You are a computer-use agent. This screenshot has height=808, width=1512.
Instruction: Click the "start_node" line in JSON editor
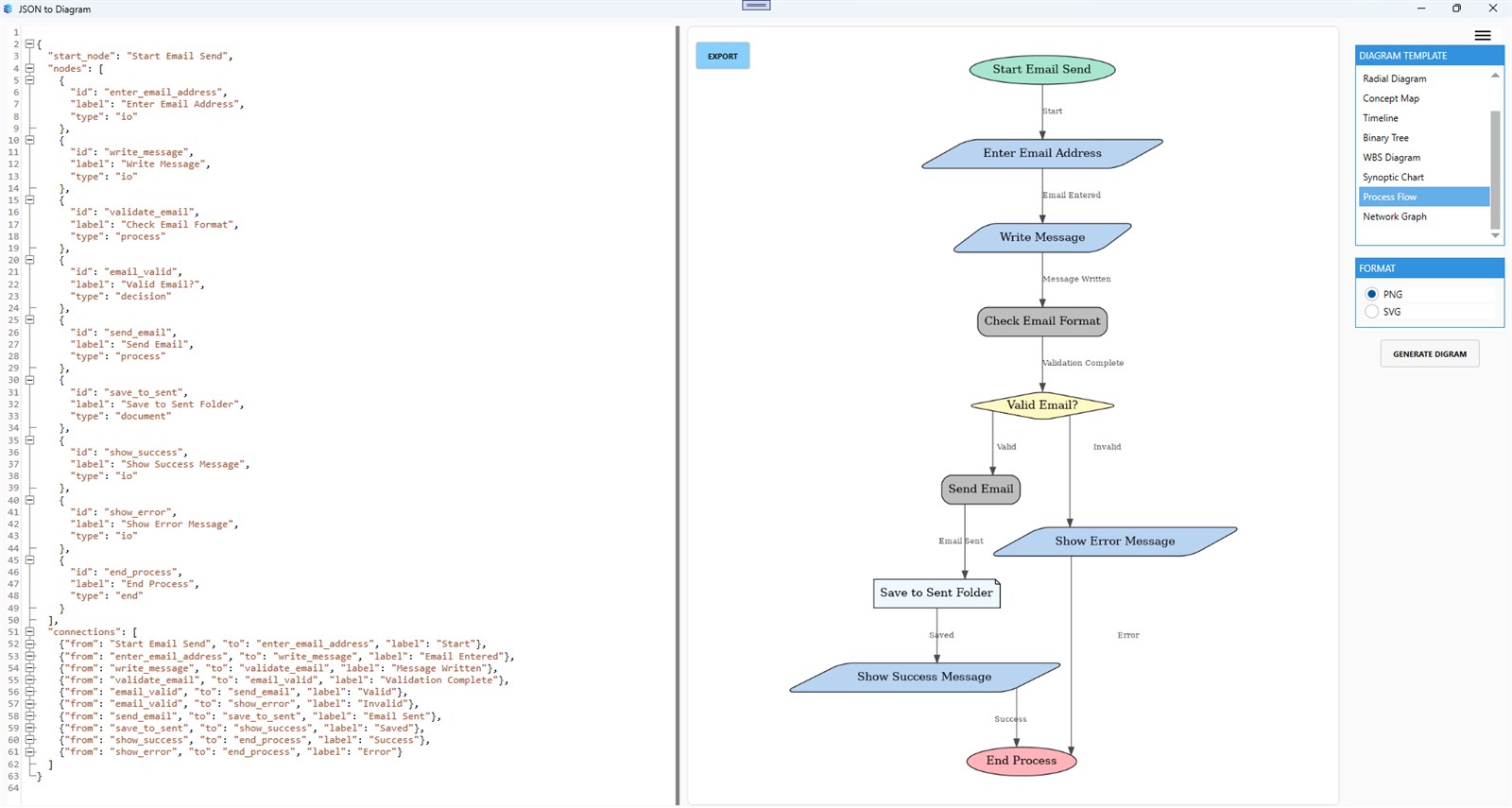[140, 56]
